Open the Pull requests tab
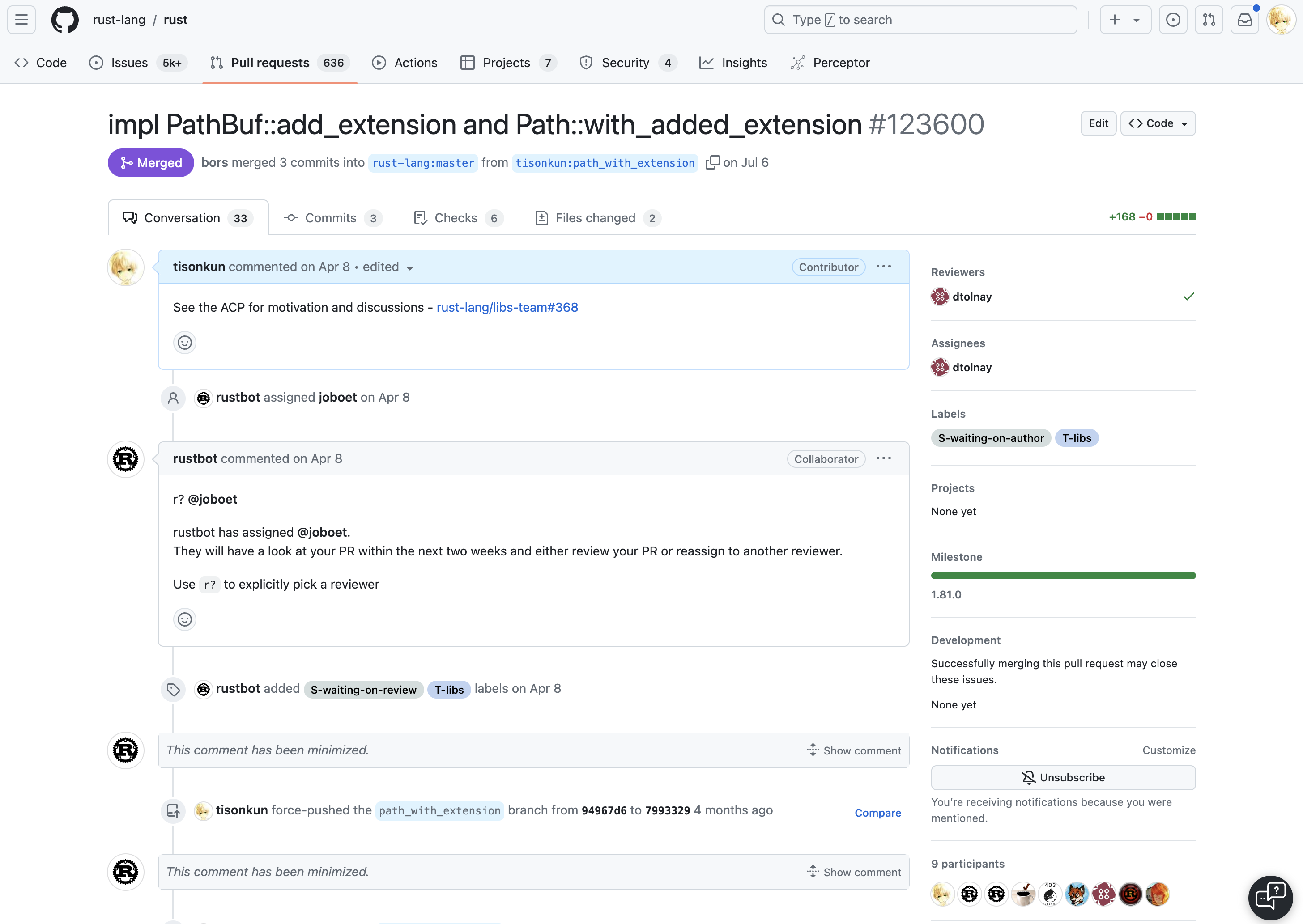This screenshot has width=1303, height=924. (x=280, y=63)
